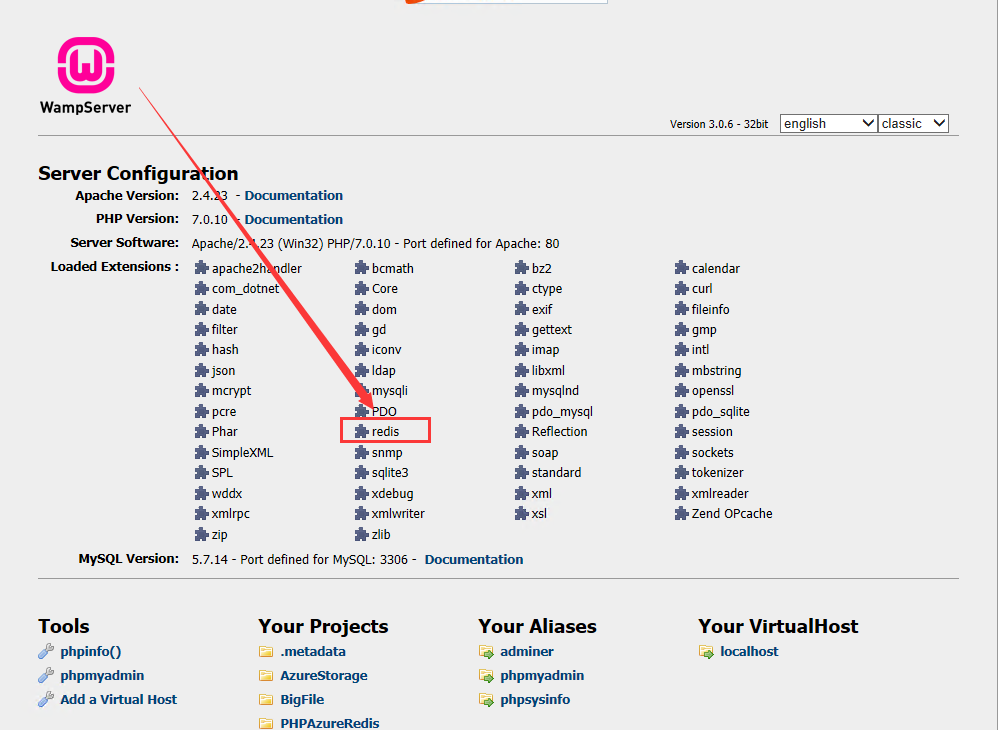This screenshot has height=730, width=998.
Task: Click the puzzle icon beside redis extension
Action: point(362,432)
